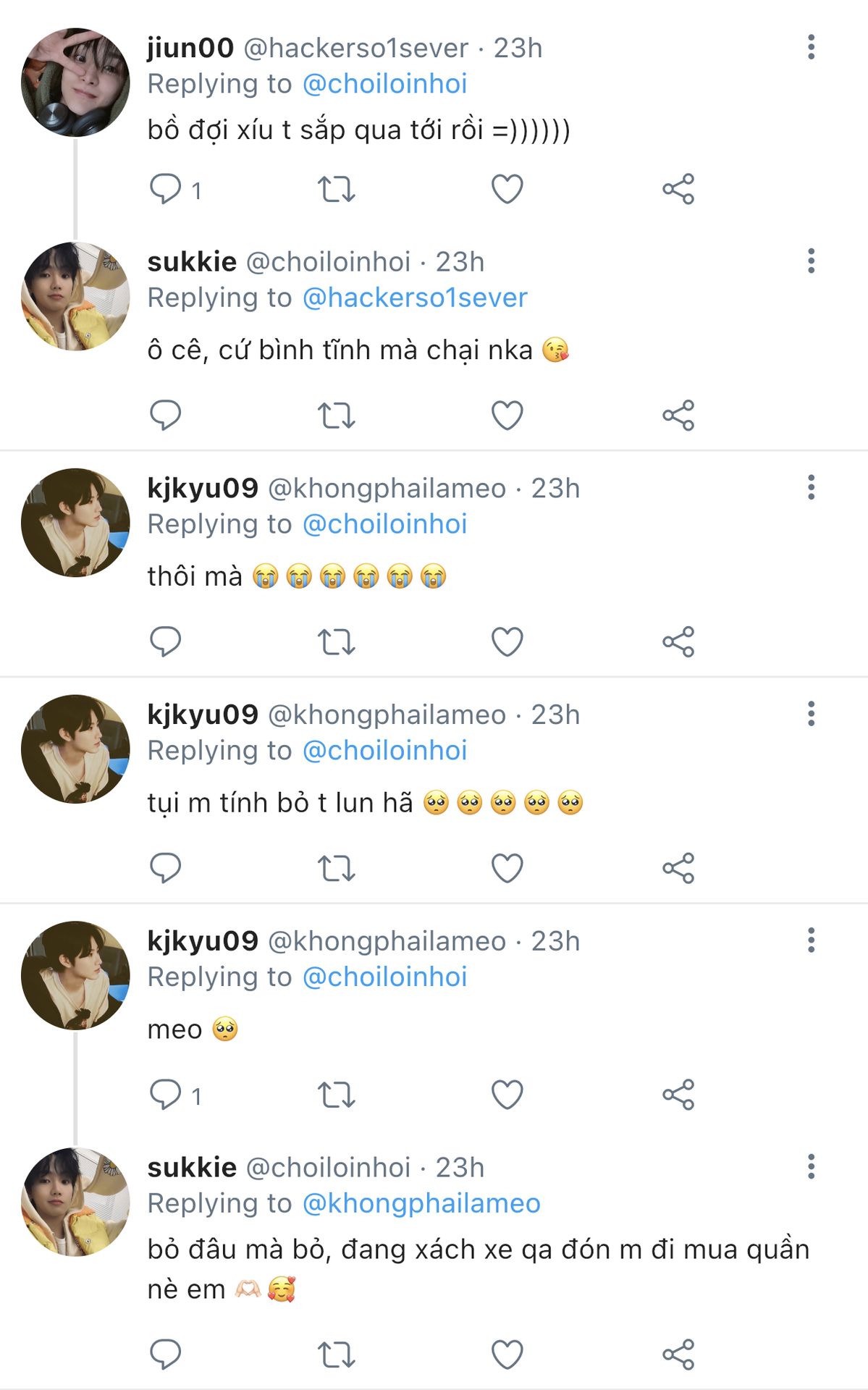868x1390 pixels.
Task: Share jiun00's "bồ đợi xíu" tweet
Action: 678,189
